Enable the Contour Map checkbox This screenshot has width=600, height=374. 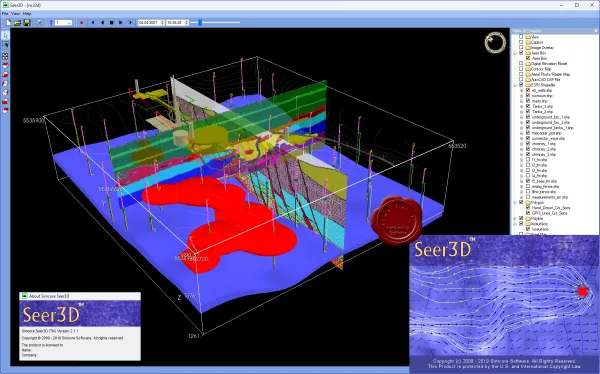(x=521, y=69)
